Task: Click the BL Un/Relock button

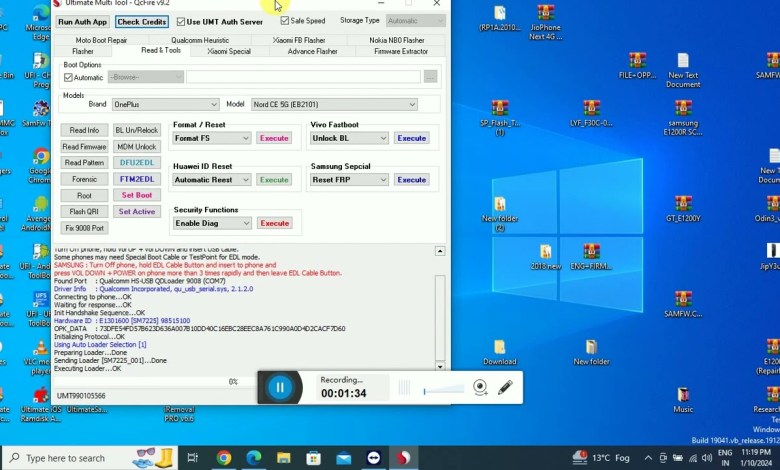Action: (137, 130)
